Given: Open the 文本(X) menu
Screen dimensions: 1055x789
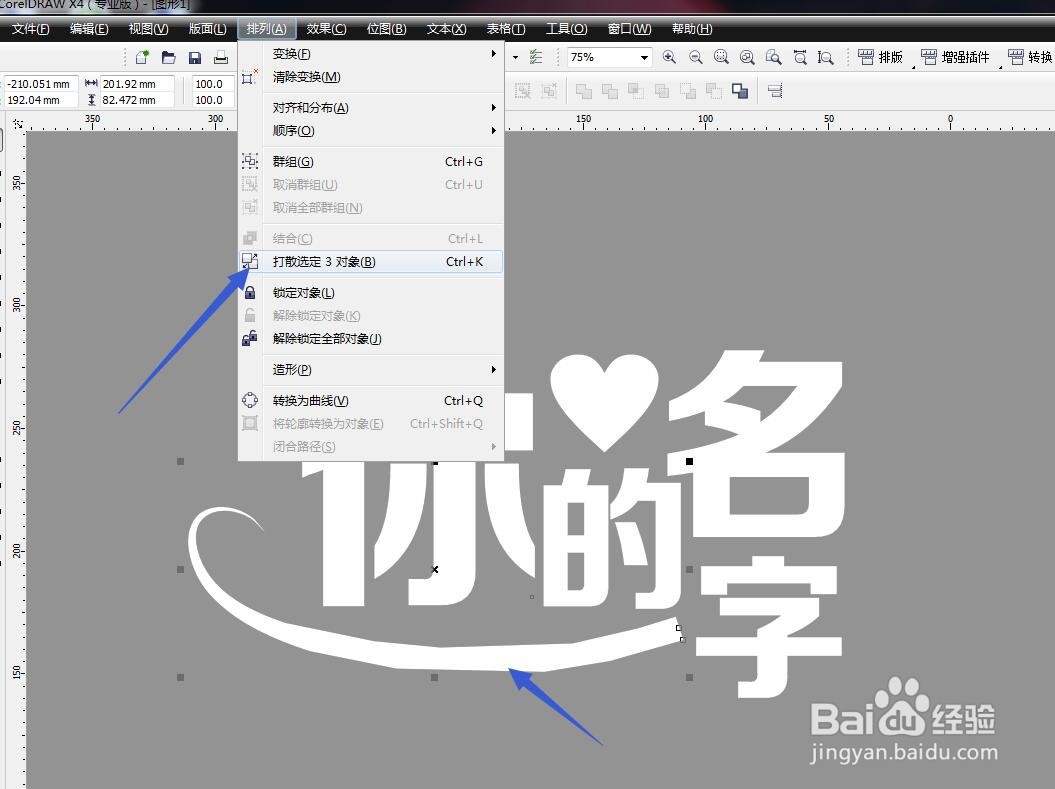Looking at the screenshot, I should pos(446,29).
